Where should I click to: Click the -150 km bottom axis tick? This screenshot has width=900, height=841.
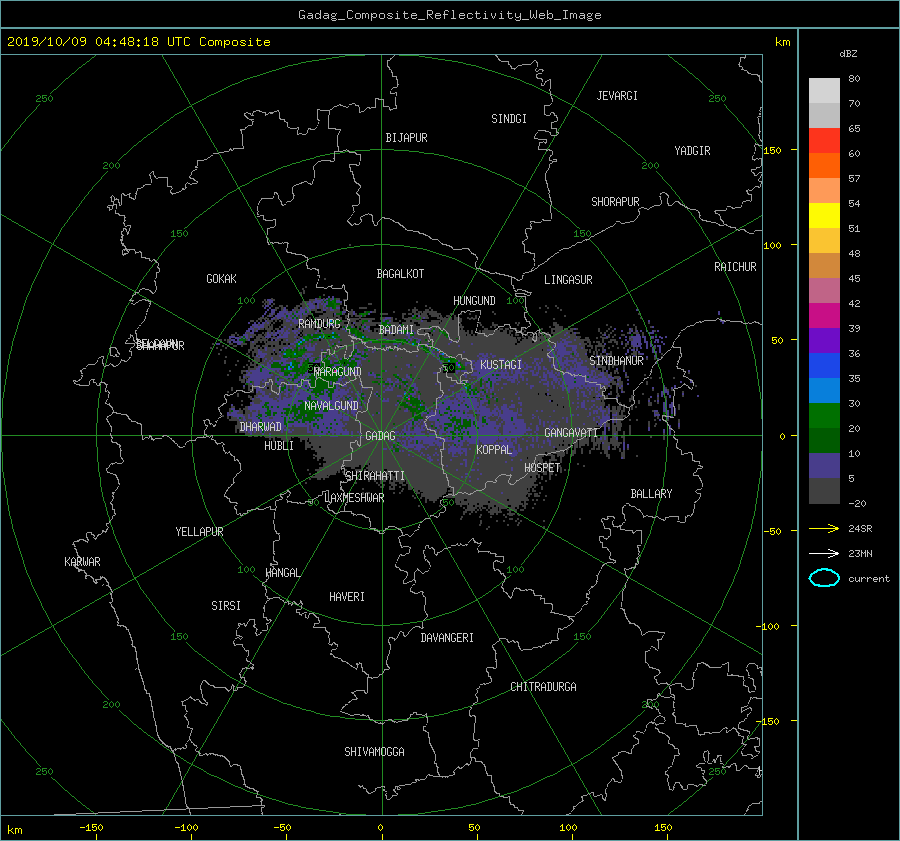pos(91,828)
